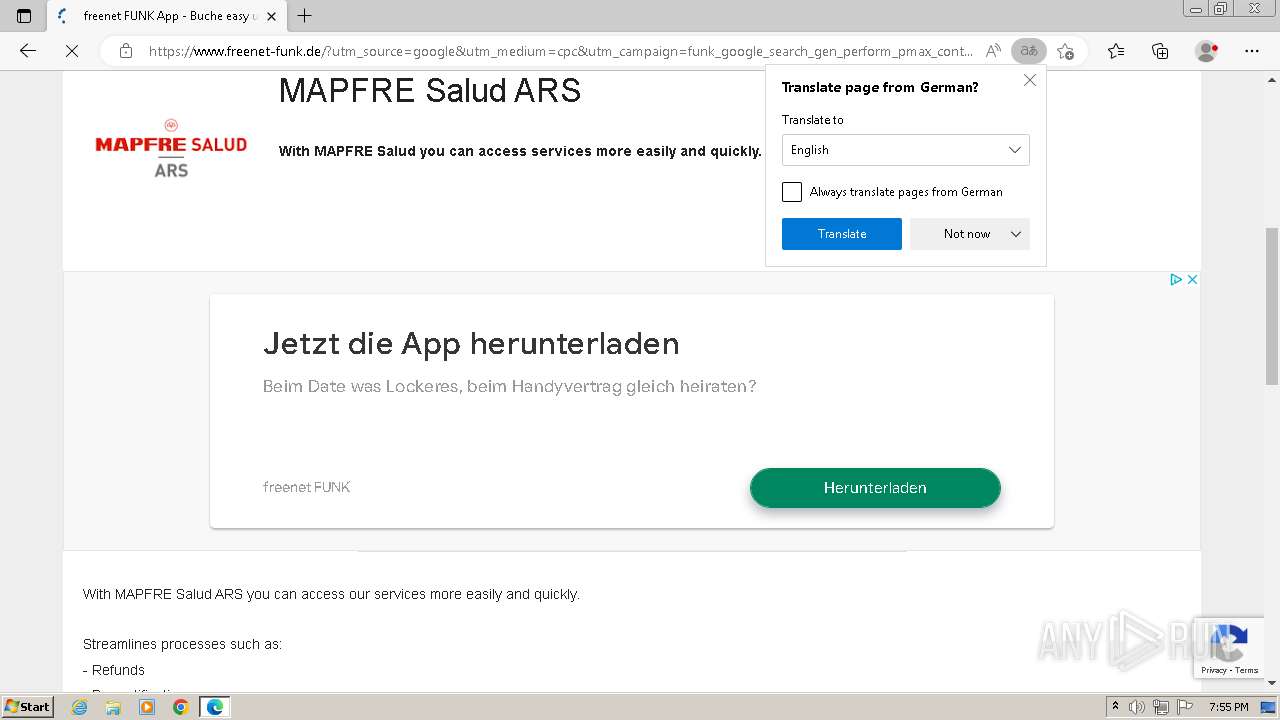This screenshot has width=1280, height=720.
Task: Click the AdChoices info icon
Action: click(1176, 280)
